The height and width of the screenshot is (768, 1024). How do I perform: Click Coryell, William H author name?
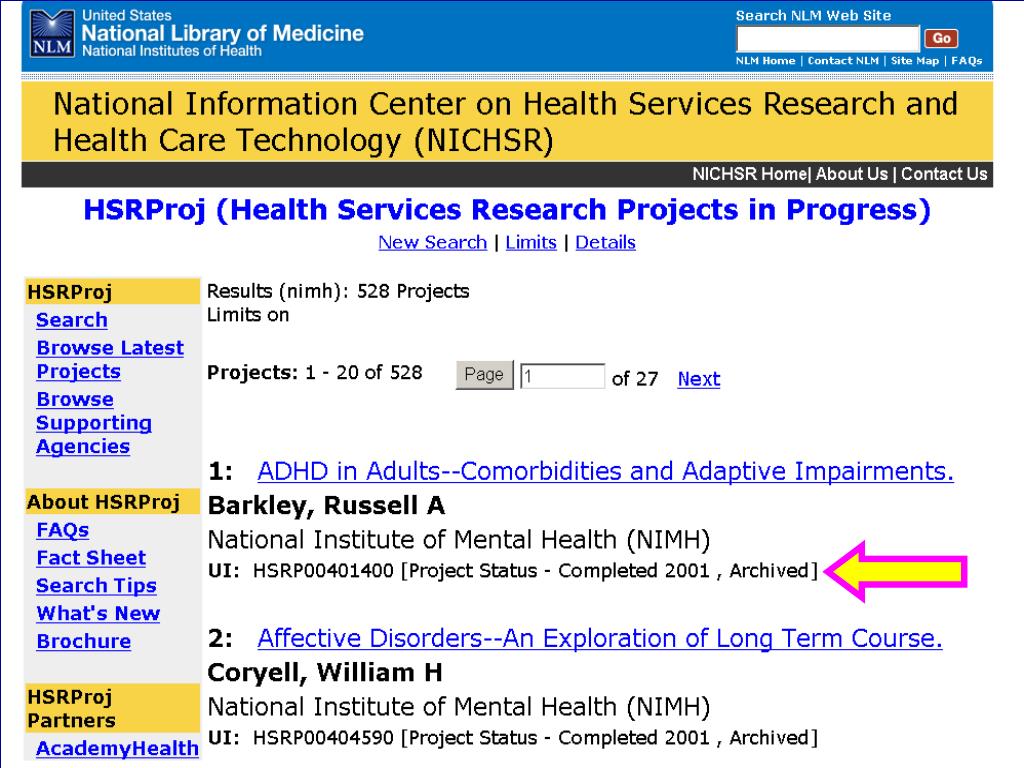(325, 673)
